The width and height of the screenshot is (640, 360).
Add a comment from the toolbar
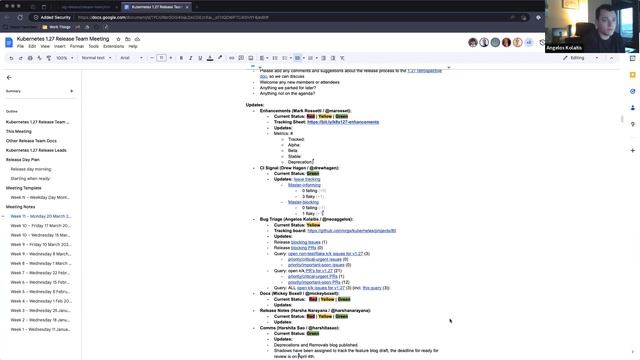241,58
